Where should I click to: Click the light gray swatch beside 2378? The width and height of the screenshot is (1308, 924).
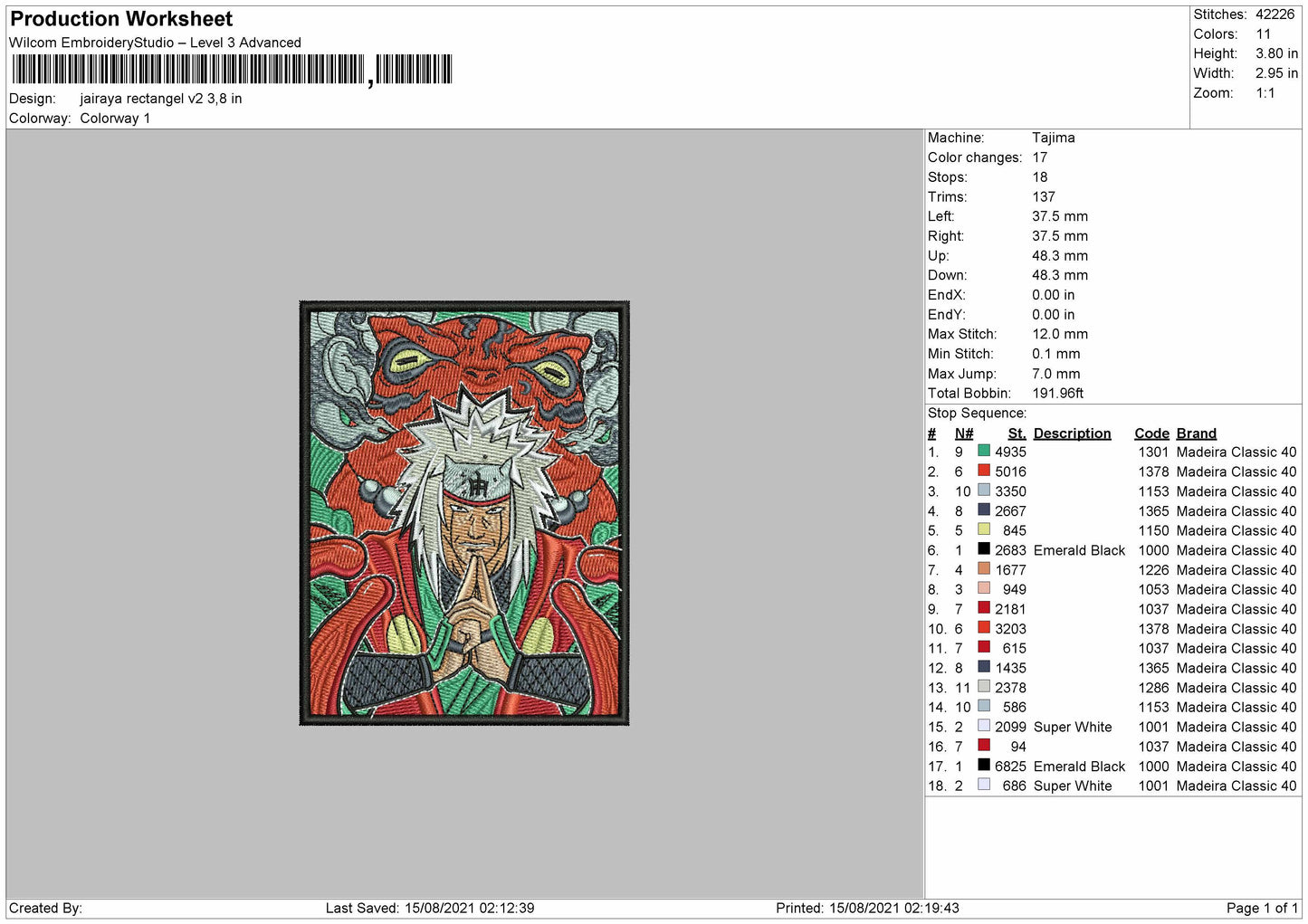tap(984, 686)
